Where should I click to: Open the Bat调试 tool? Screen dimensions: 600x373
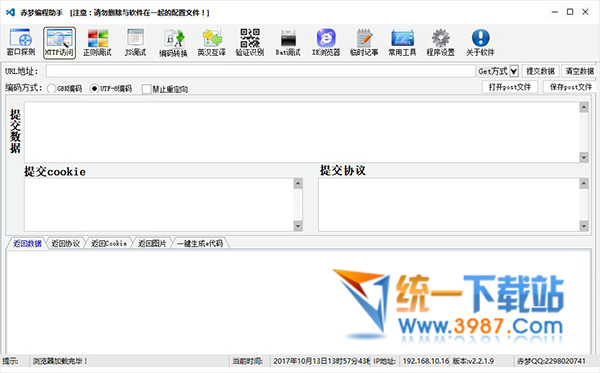tap(288, 42)
